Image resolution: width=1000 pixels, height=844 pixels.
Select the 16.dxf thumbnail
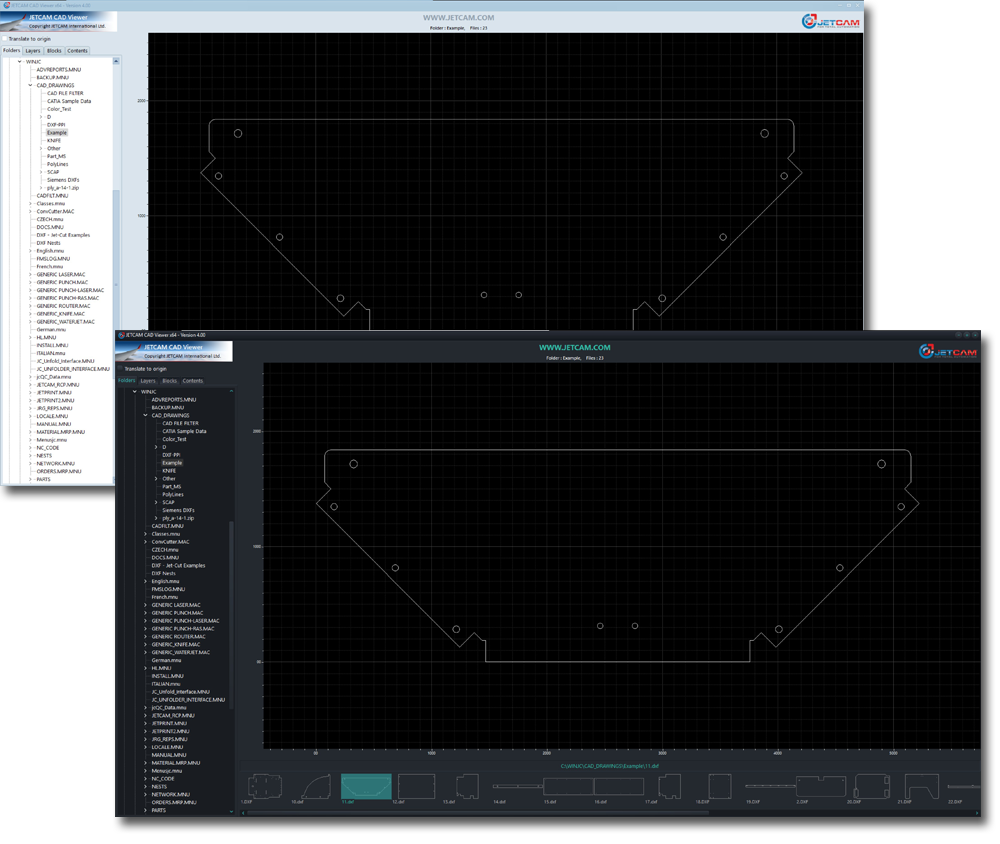[619, 787]
